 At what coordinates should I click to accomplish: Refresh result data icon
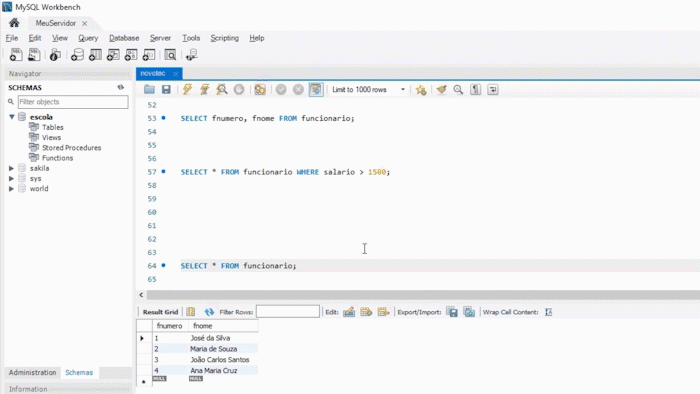(209, 312)
